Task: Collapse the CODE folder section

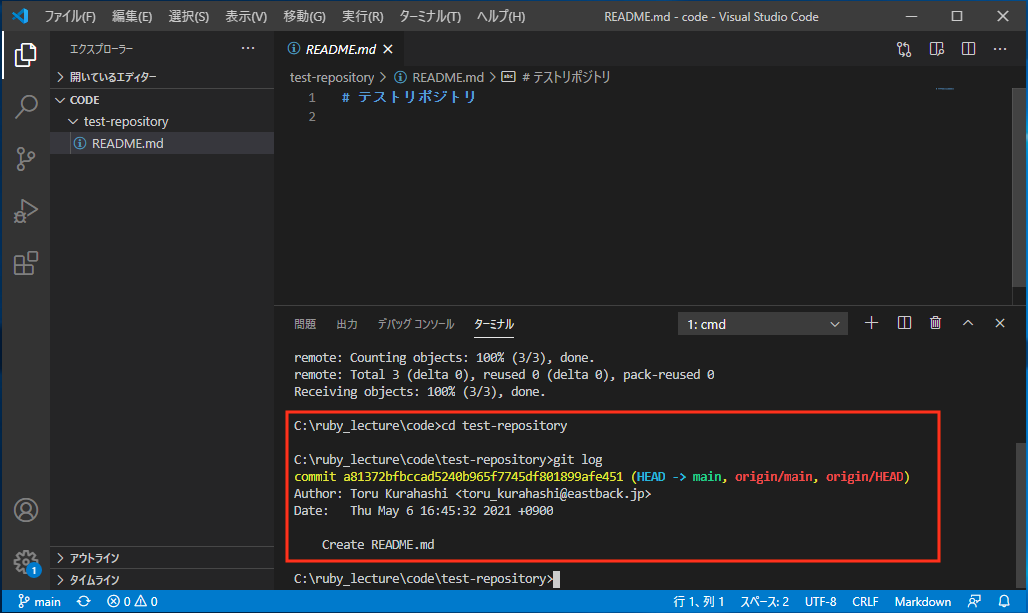Action: 162,100
